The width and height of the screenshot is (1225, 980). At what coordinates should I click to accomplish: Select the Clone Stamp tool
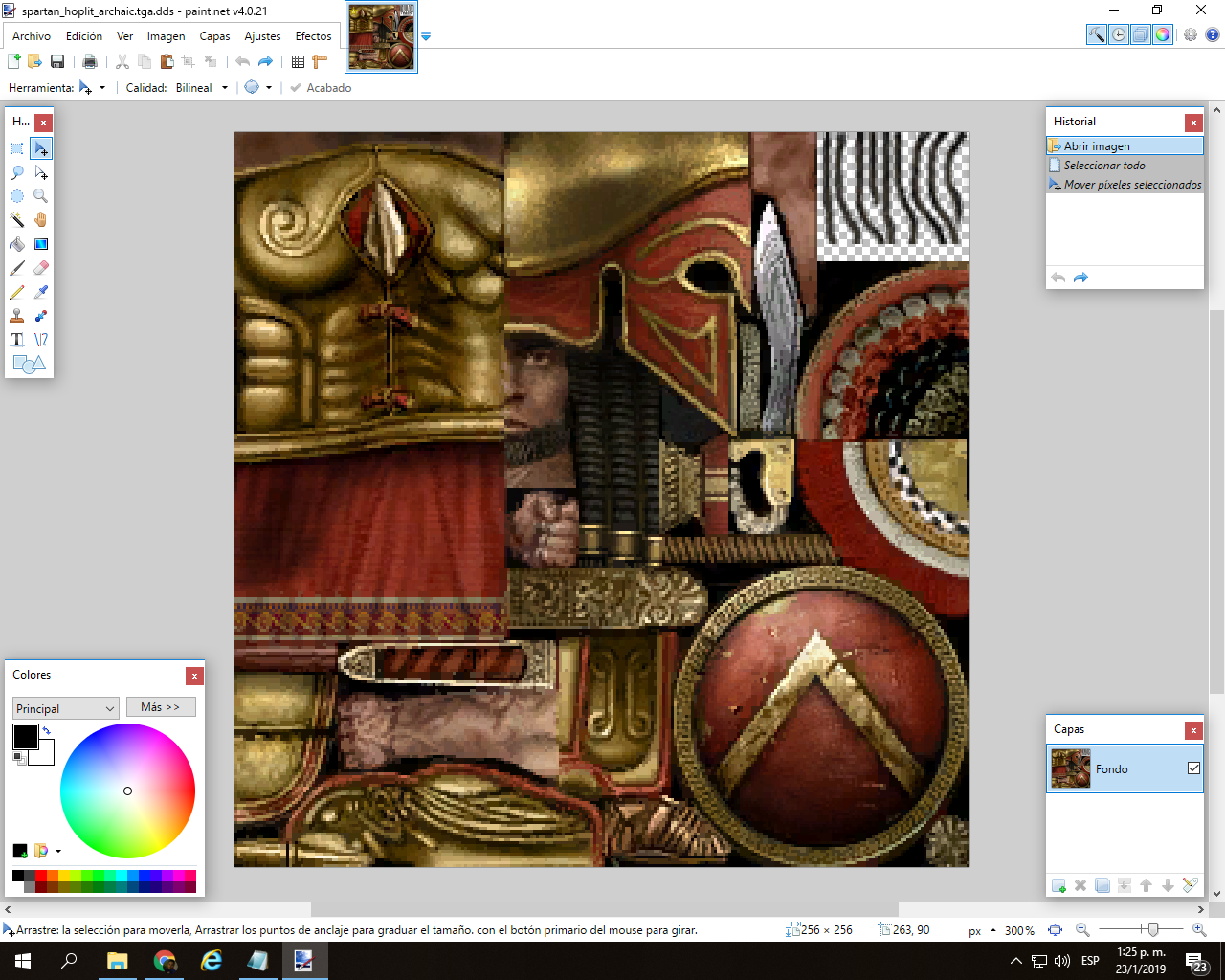tap(17, 316)
